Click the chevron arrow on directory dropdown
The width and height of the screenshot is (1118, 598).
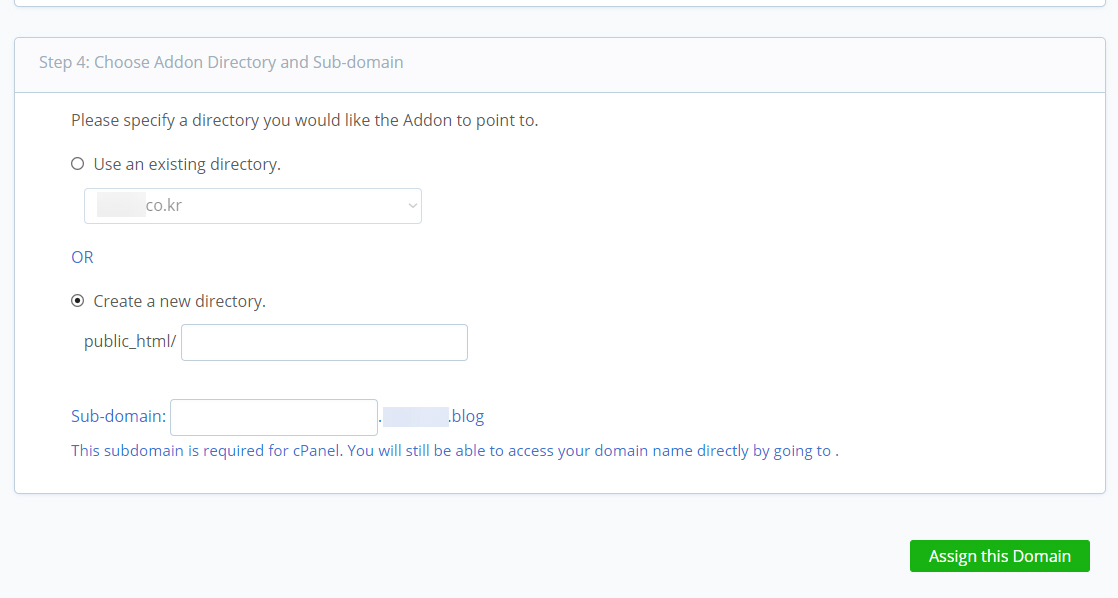(412, 206)
